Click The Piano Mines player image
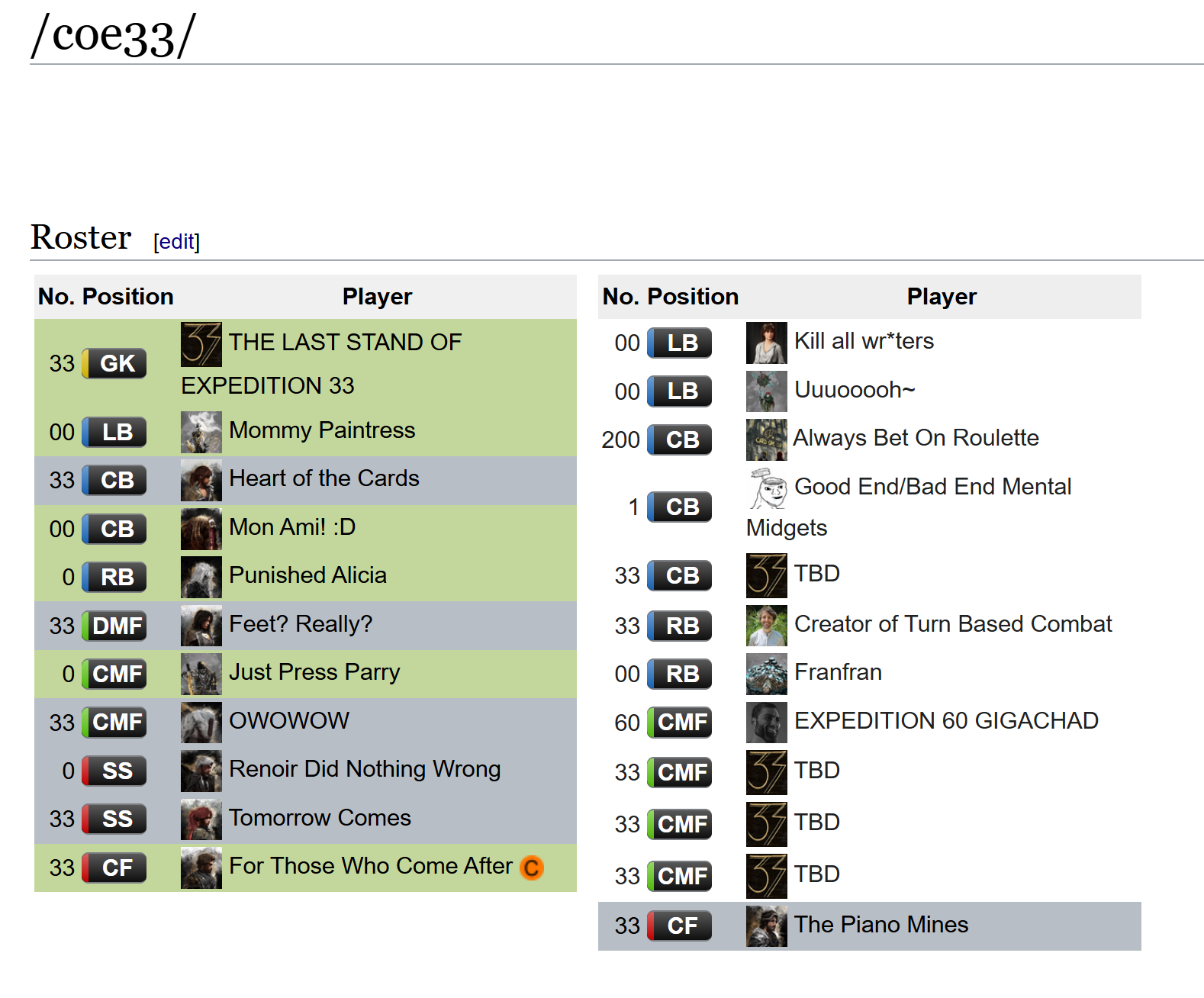The height and width of the screenshot is (998, 1204). [x=767, y=927]
